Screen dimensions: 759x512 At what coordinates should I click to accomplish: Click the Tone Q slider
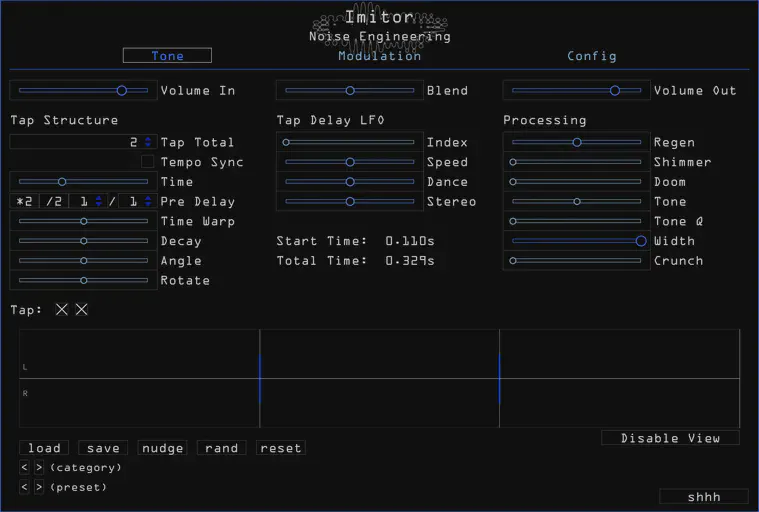tap(577, 221)
